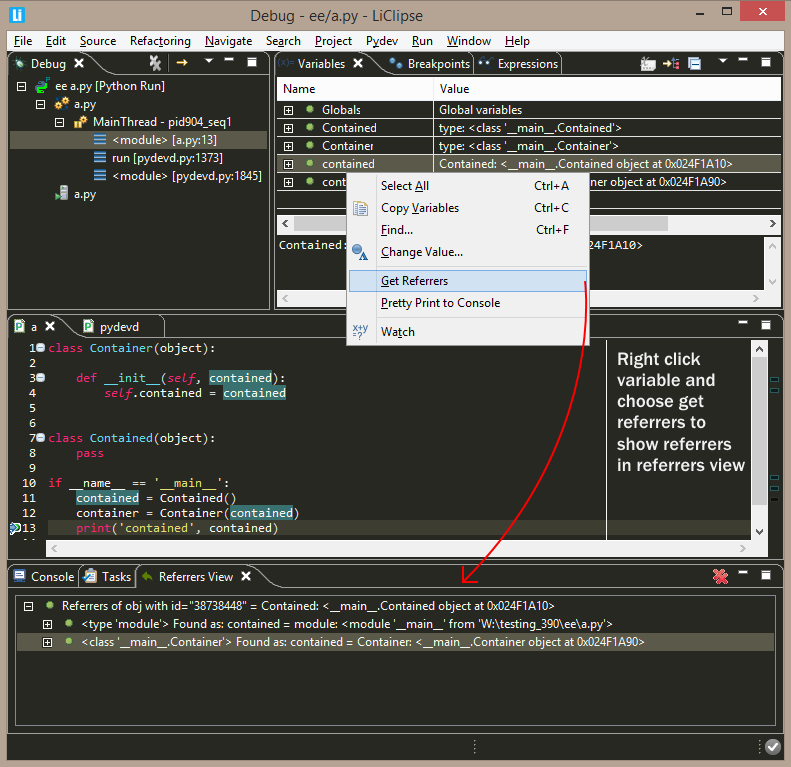
Task: Expand the lowercase contained variable row
Action: [289, 165]
